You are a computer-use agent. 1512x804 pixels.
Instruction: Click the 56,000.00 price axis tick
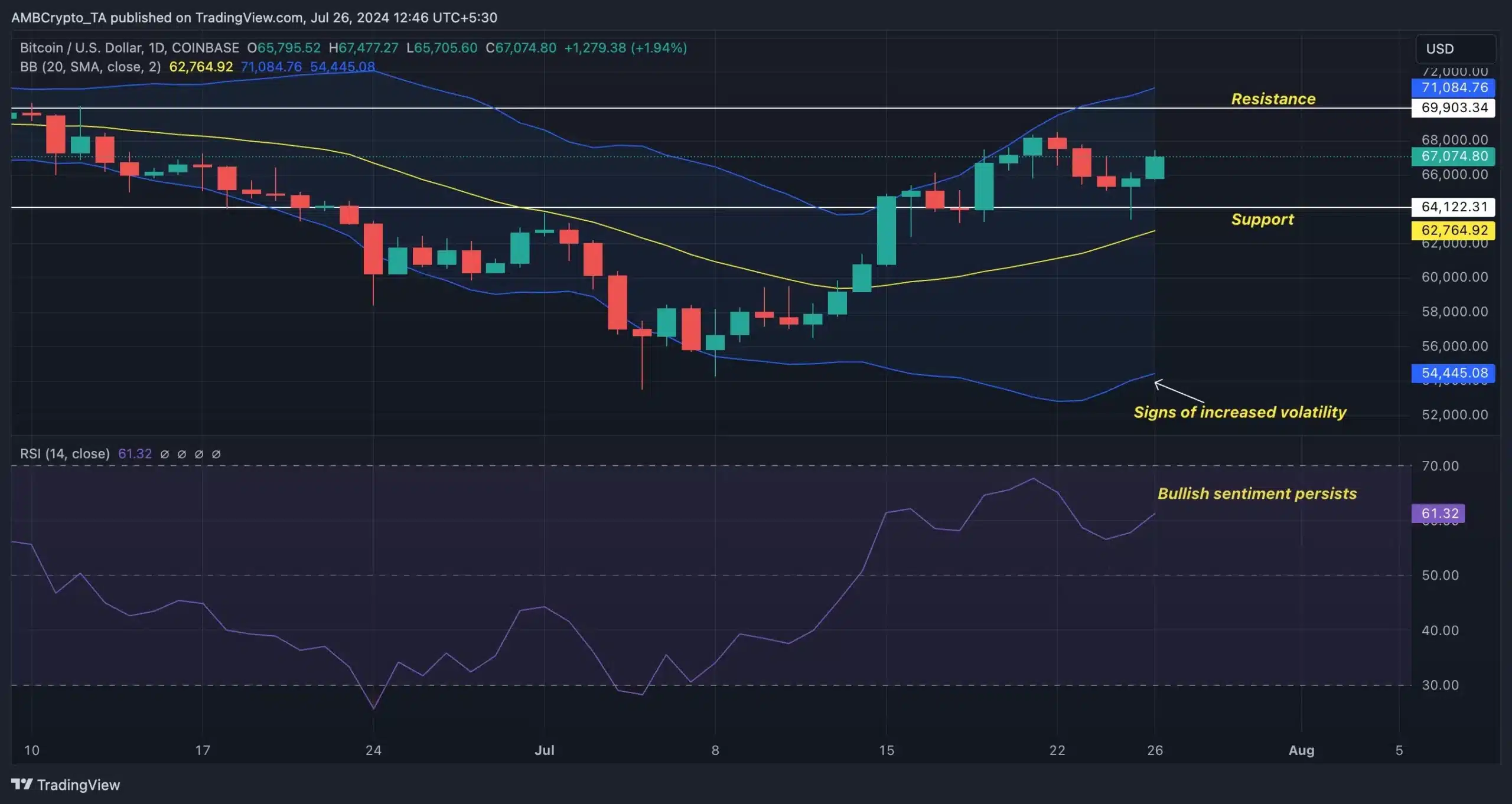coord(1455,346)
